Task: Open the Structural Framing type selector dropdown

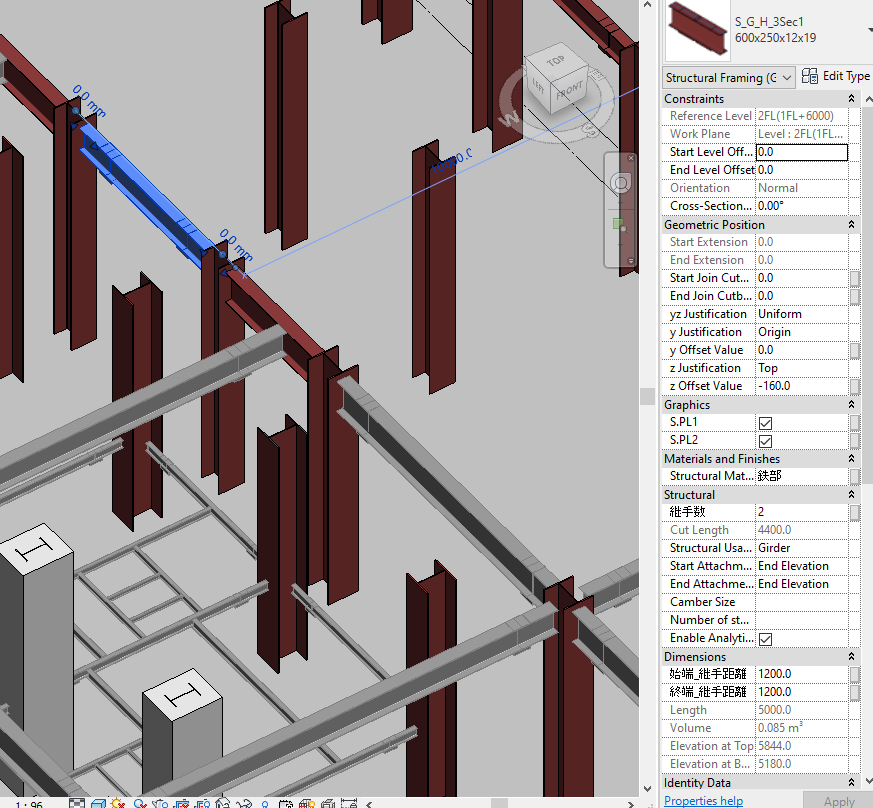Action: [x=787, y=77]
